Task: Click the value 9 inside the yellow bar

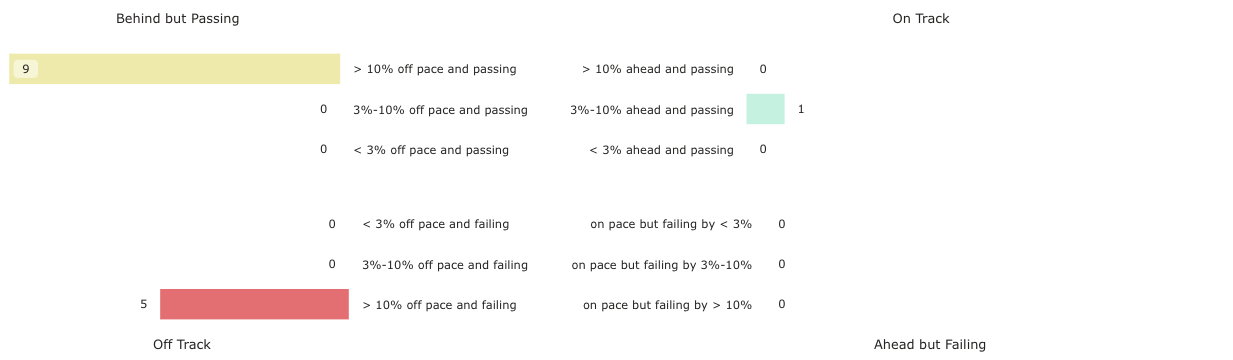Action: point(26,69)
